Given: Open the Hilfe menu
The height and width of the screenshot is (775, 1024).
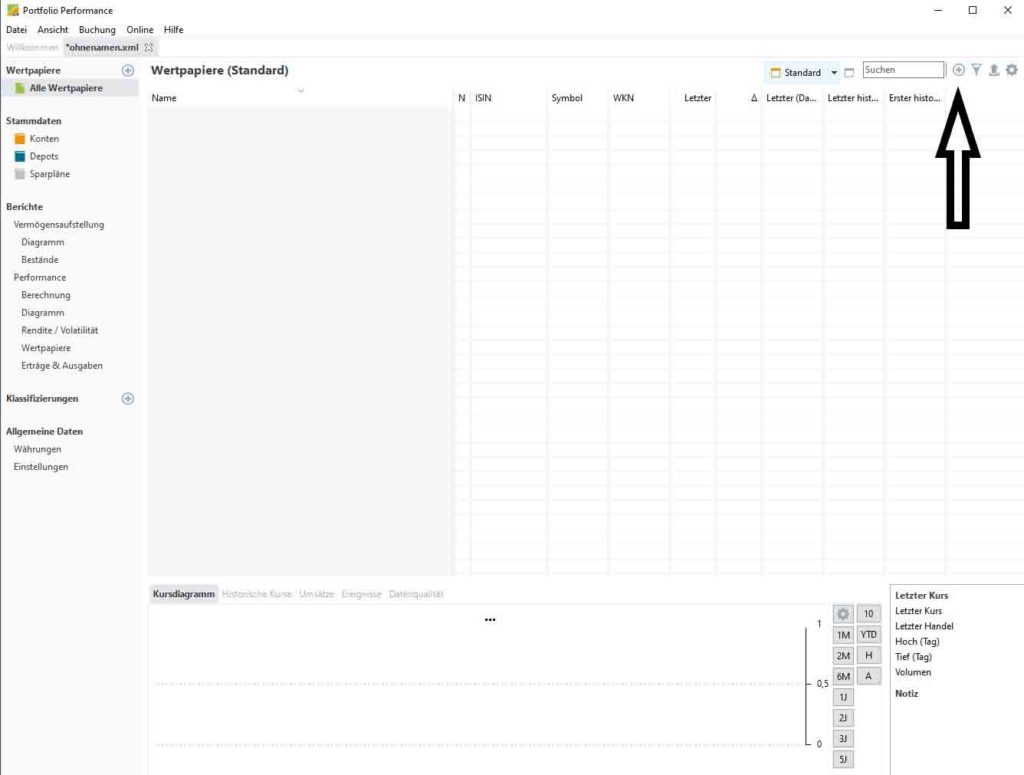Looking at the screenshot, I should tap(174, 29).
